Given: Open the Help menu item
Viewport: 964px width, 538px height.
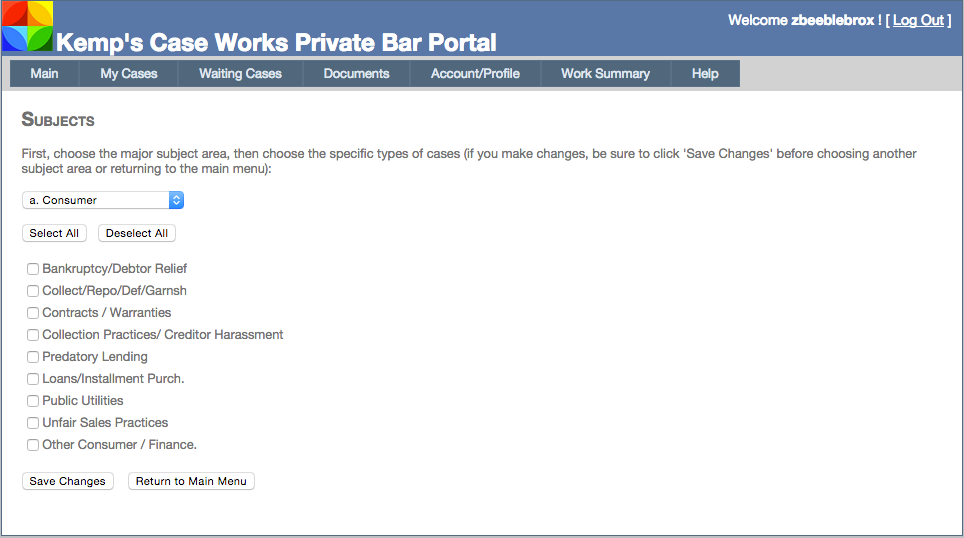Looking at the screenshot, I should (705, 73).
